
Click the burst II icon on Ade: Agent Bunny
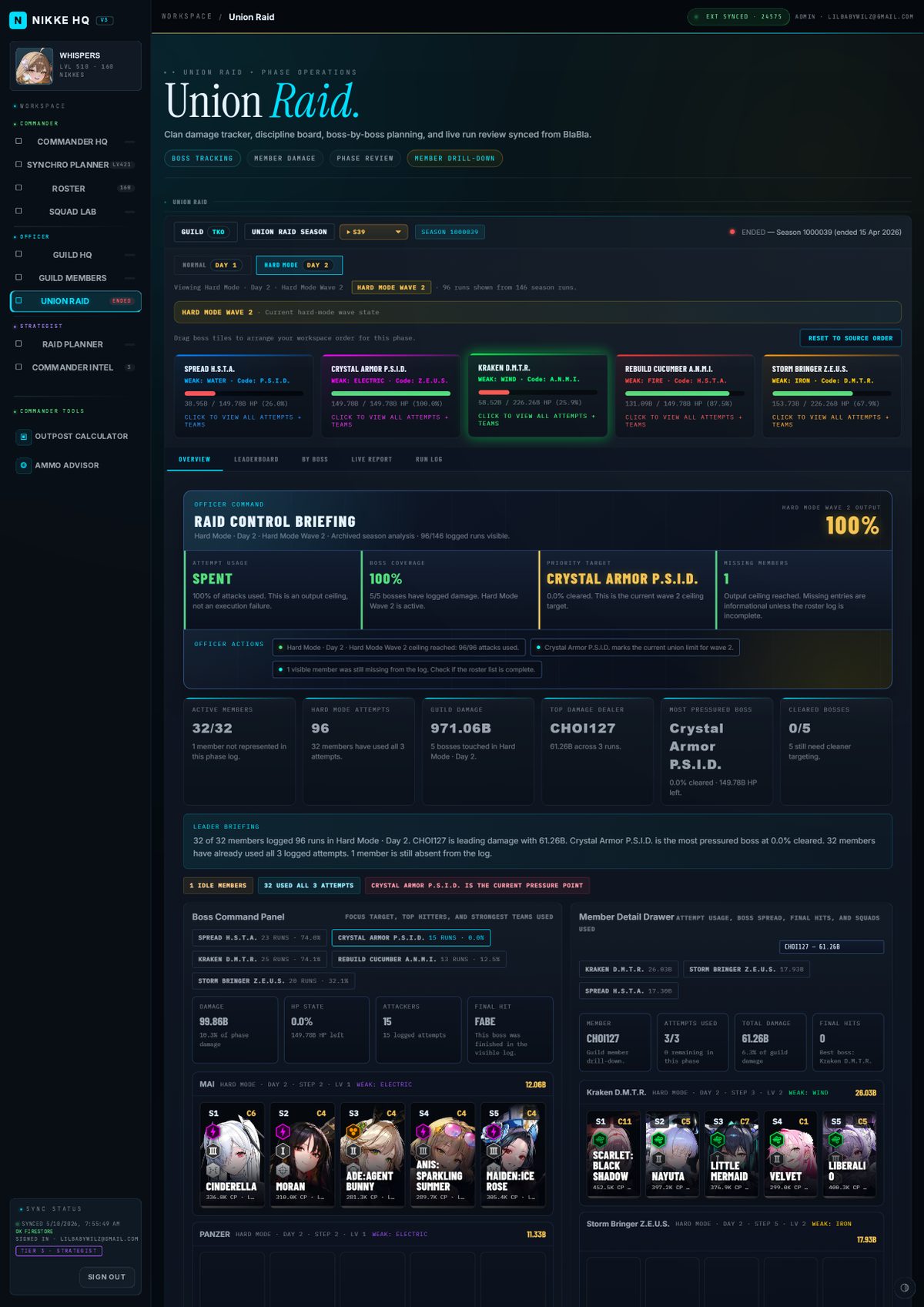[x=353, y=1151]
